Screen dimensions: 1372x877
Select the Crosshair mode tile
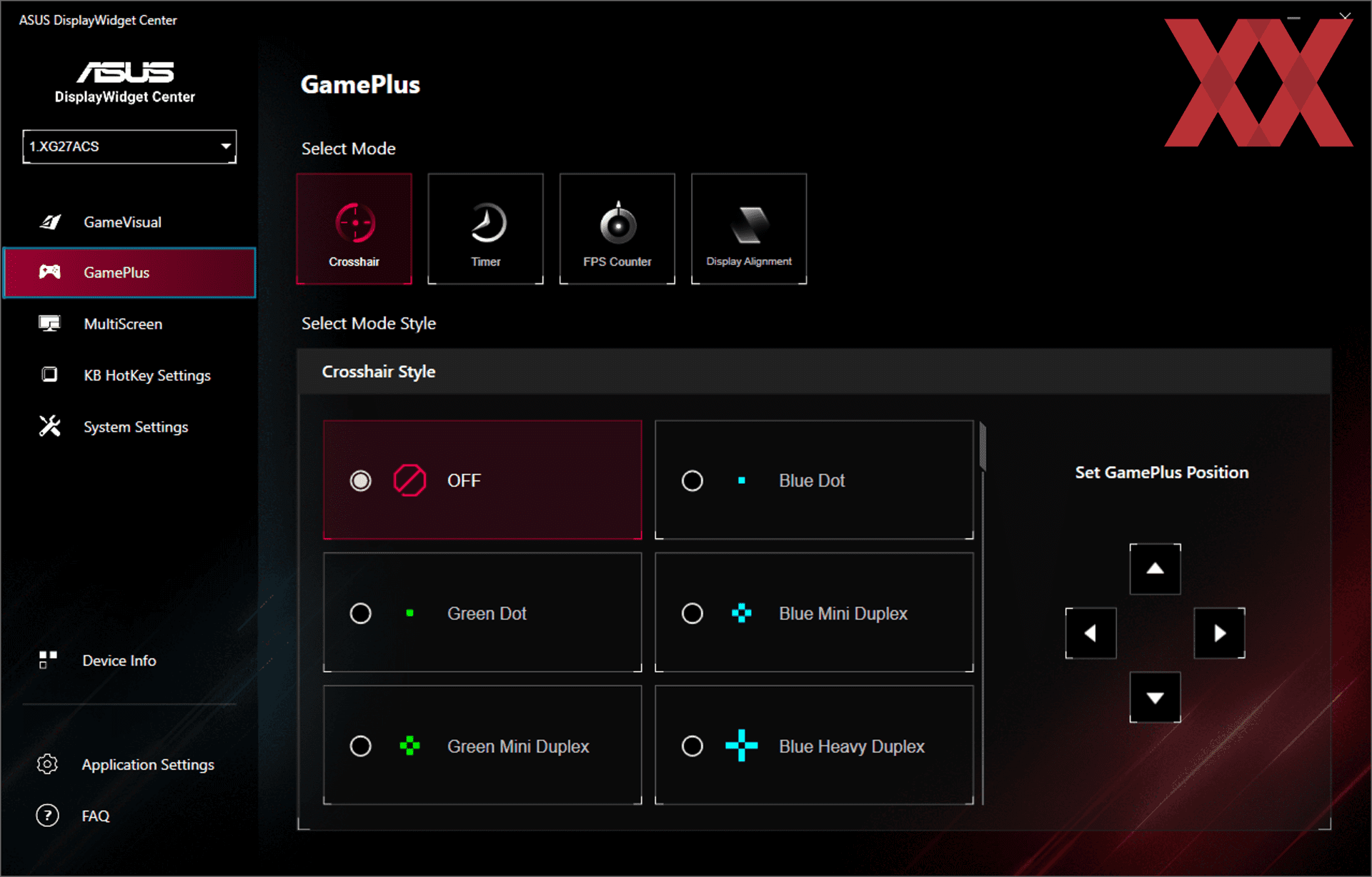tap(354, 229)
